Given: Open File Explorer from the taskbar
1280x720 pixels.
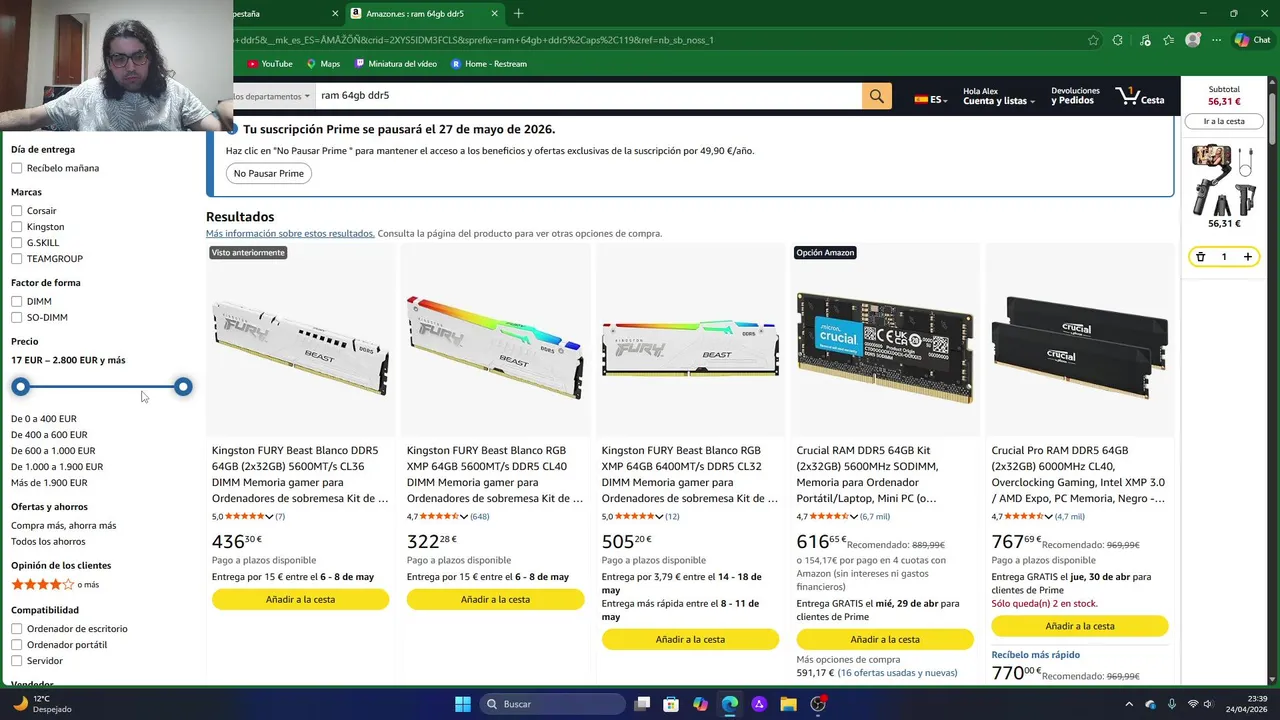Looking at the screenshot, I should pyautogui.click(x=788, y=704).
